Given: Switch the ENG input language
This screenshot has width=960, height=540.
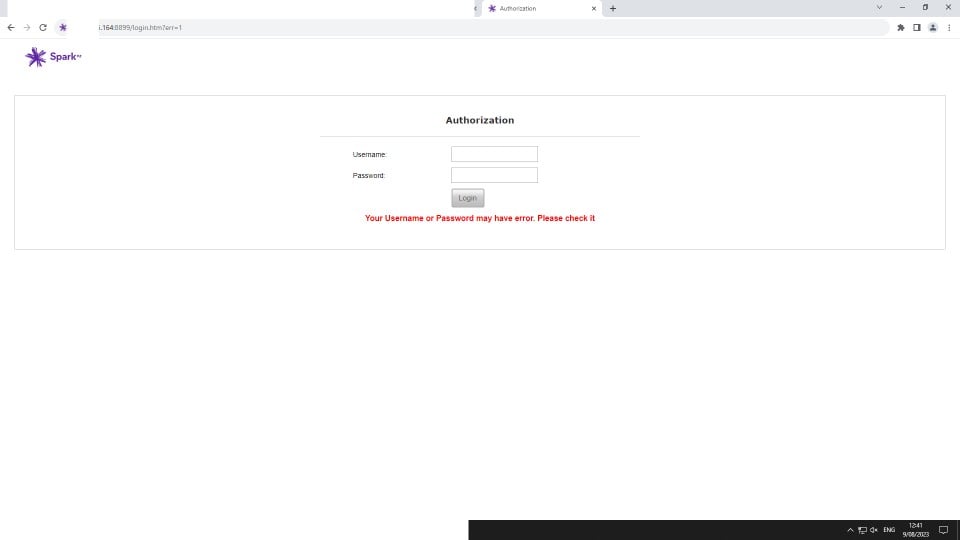Looking at the screenshot, I should (x=889, y=530).
